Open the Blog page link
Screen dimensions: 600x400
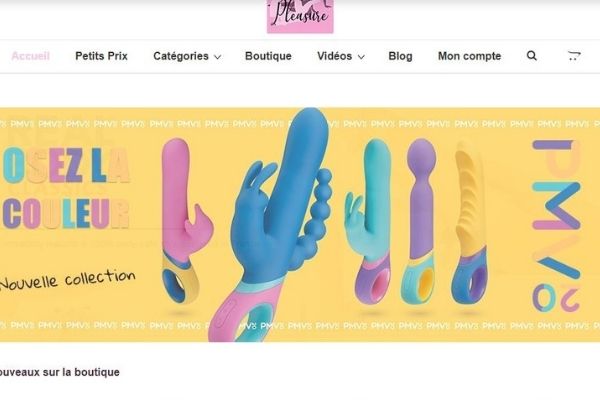pos(400,56)
